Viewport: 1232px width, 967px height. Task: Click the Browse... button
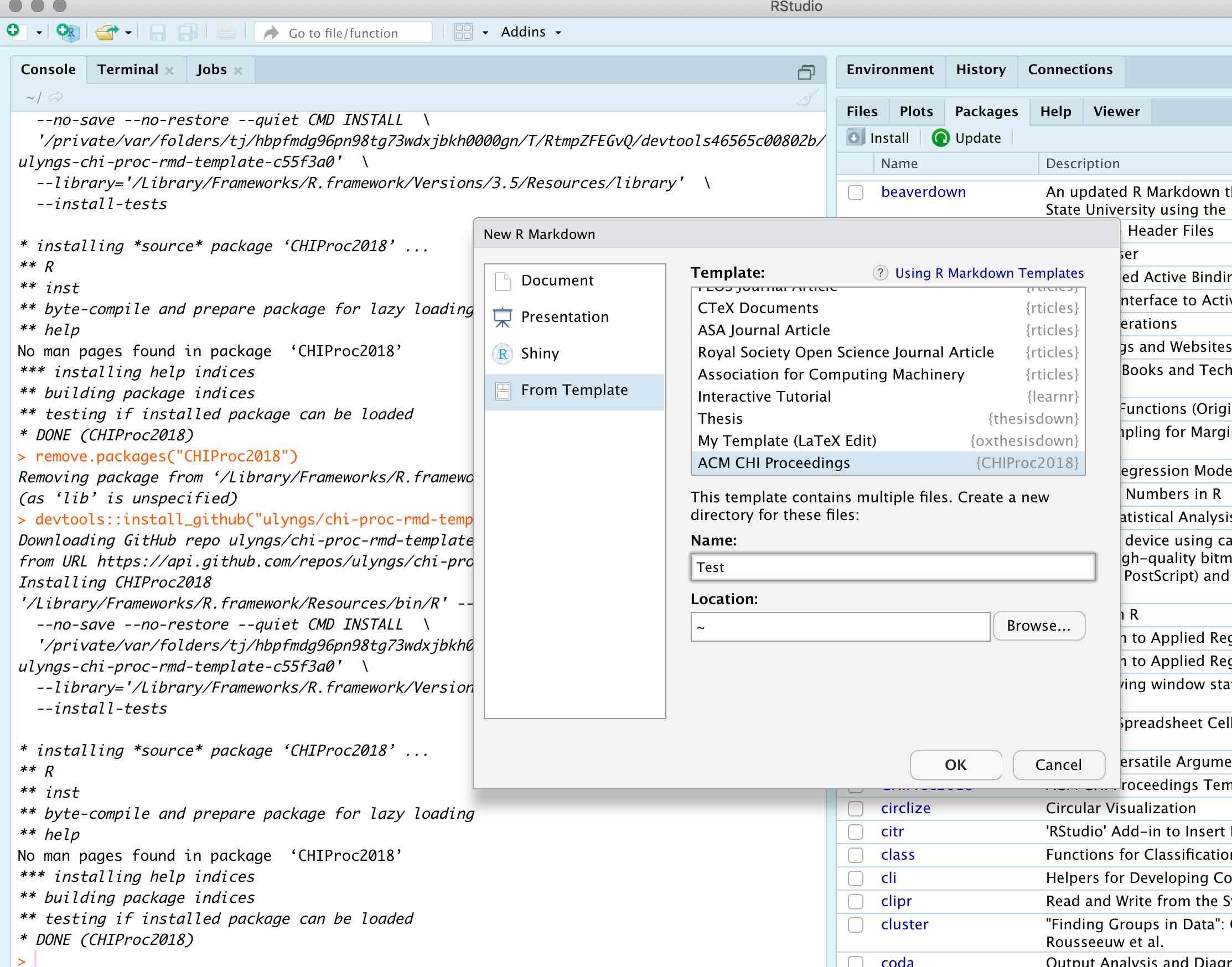pos(1038,626)
